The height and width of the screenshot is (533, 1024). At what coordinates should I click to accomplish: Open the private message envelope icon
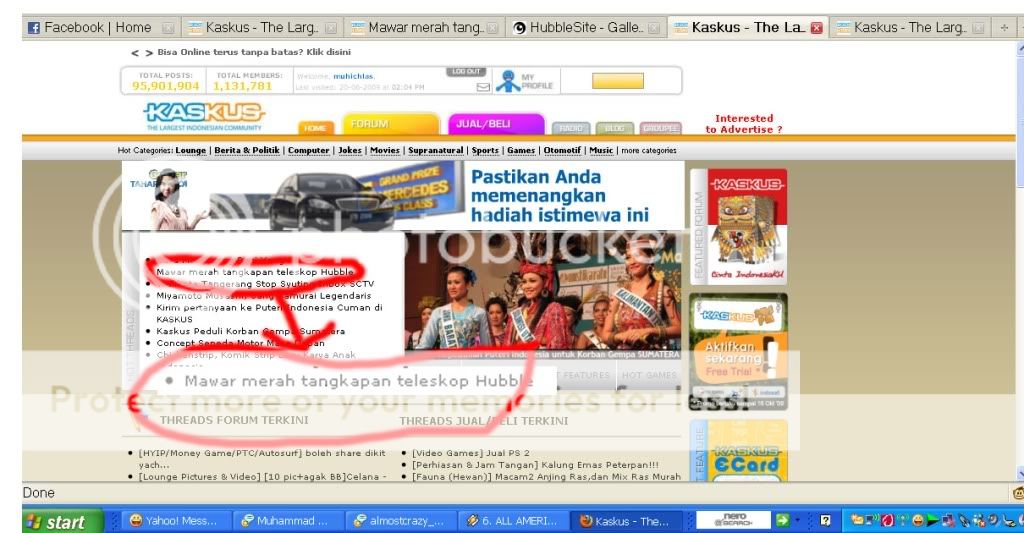483,87
